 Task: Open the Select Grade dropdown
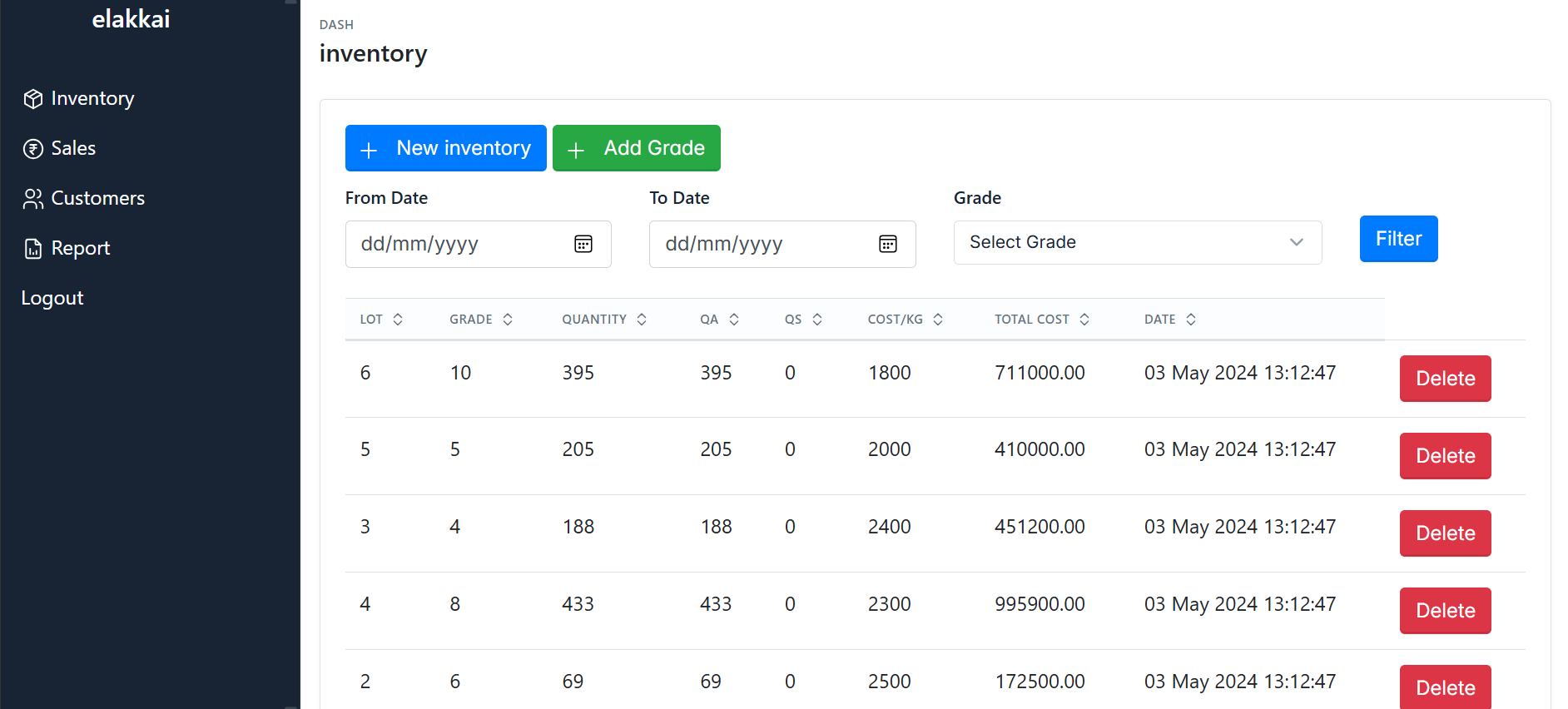[x=1137, y=242]
